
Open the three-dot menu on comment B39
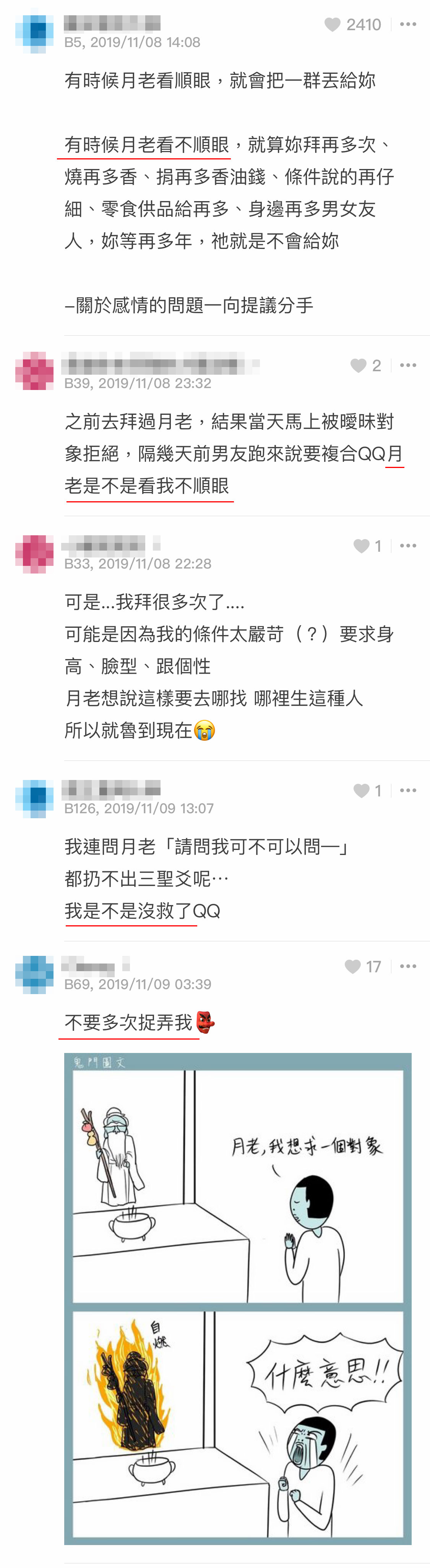(408, 365)
